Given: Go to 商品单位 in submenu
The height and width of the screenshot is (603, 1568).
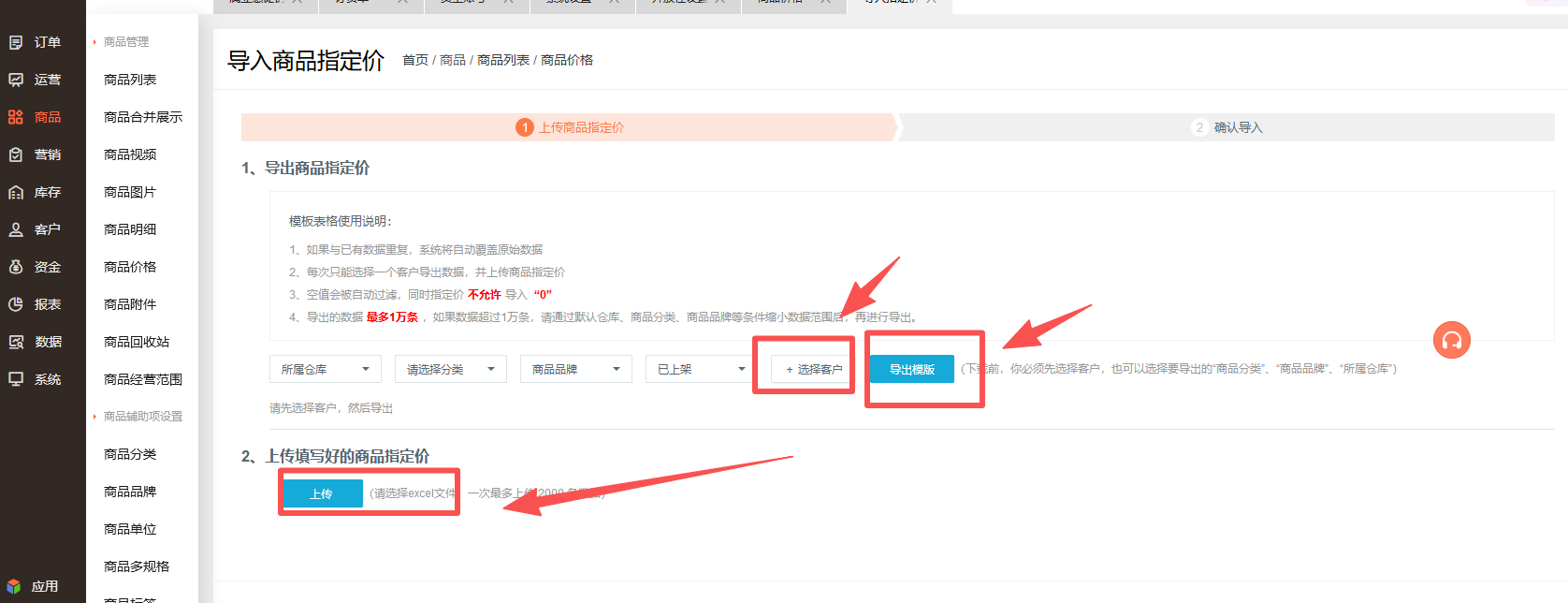Looking at the screenshot, I should (130, 529).
